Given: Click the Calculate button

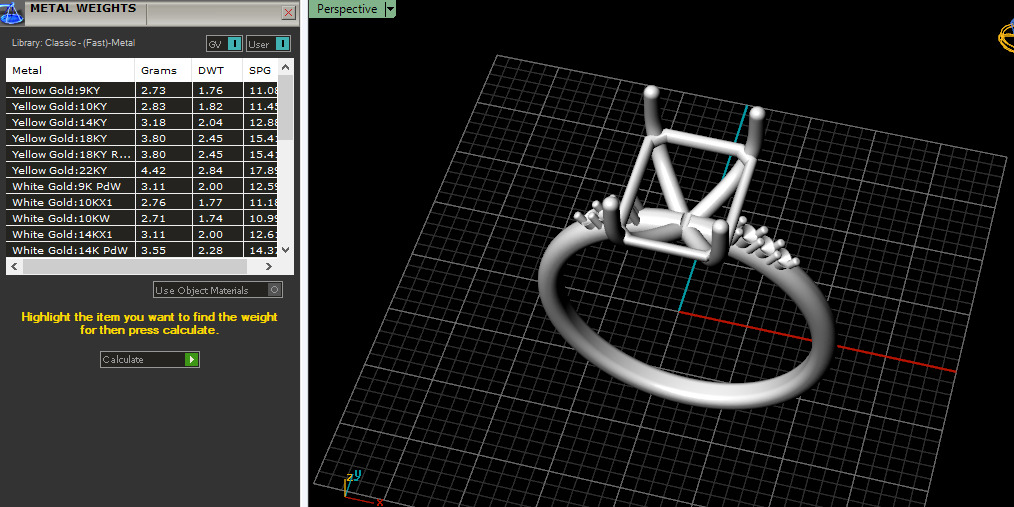Looking at the screenshot, I should (150, 360).
